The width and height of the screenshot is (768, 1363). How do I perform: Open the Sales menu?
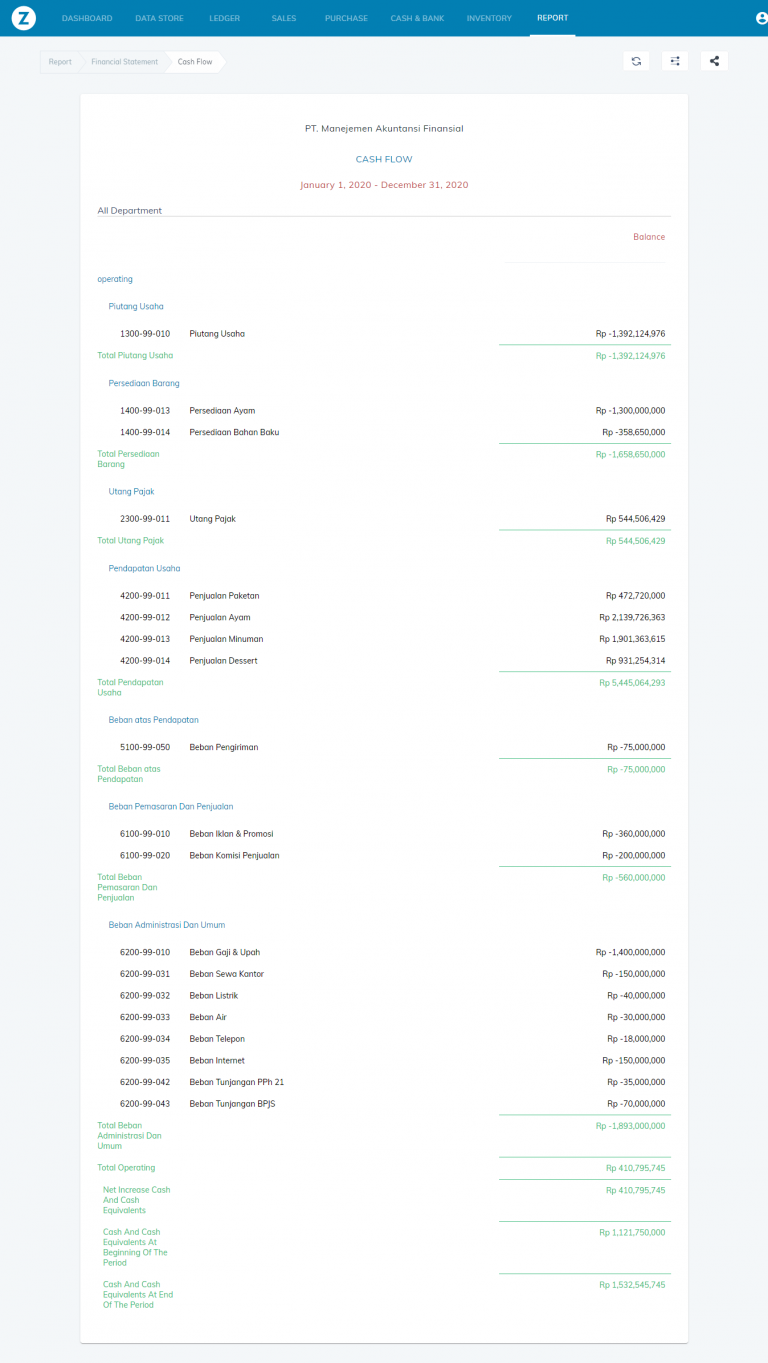coord(284,18)
